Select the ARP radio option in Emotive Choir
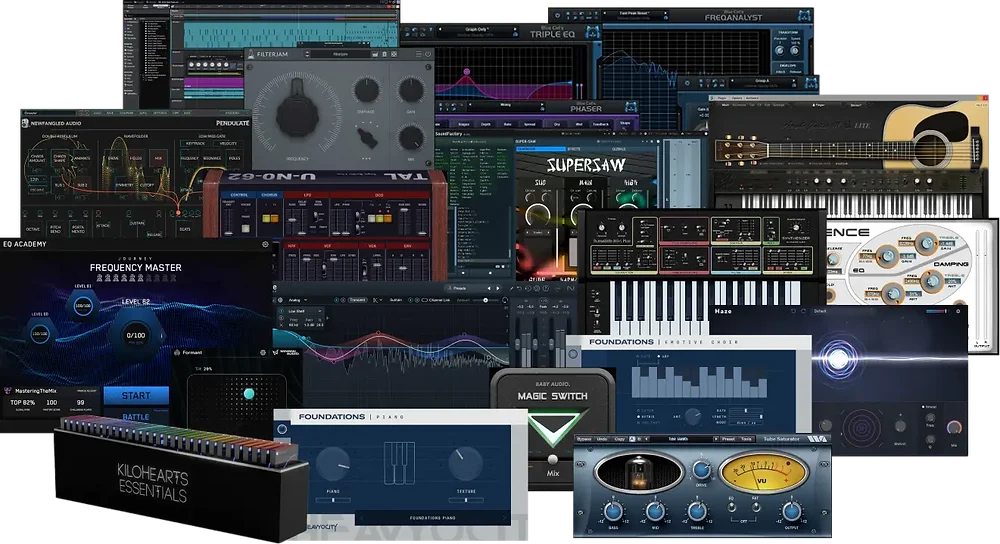Viewport: 1000px width, 544px height. pos(663,357)
